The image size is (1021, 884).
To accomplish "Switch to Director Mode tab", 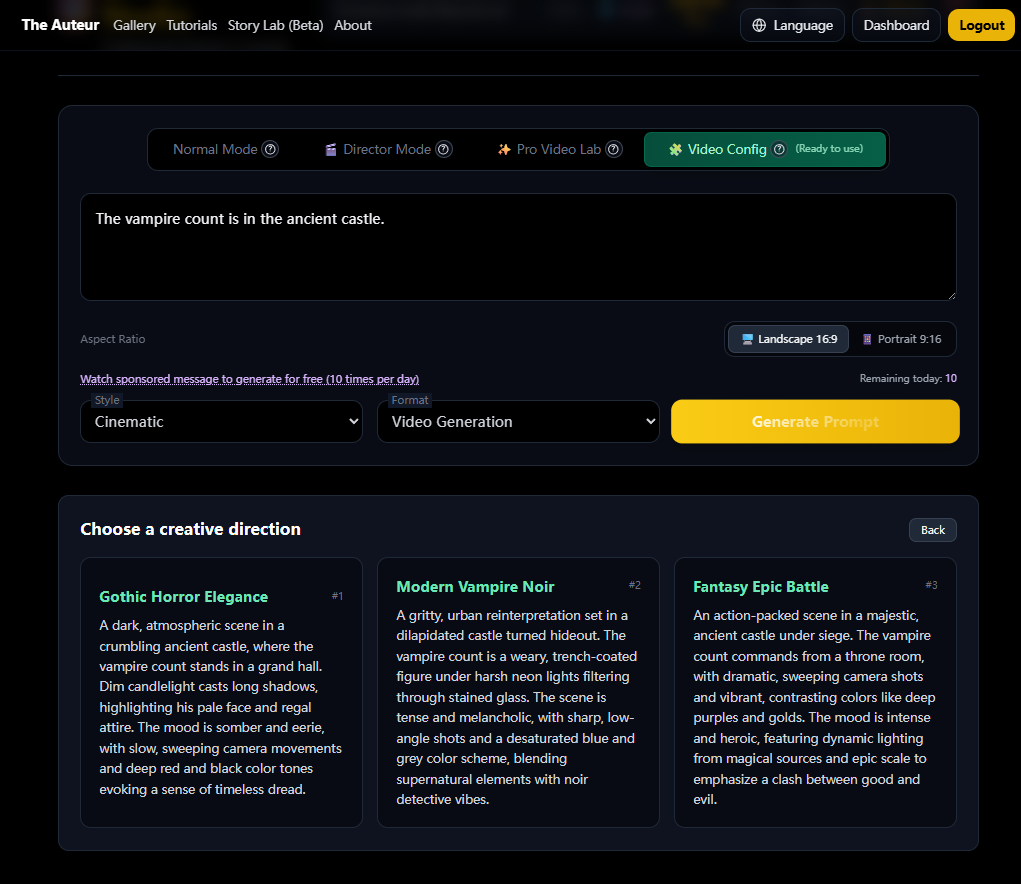I will point(388,149).
